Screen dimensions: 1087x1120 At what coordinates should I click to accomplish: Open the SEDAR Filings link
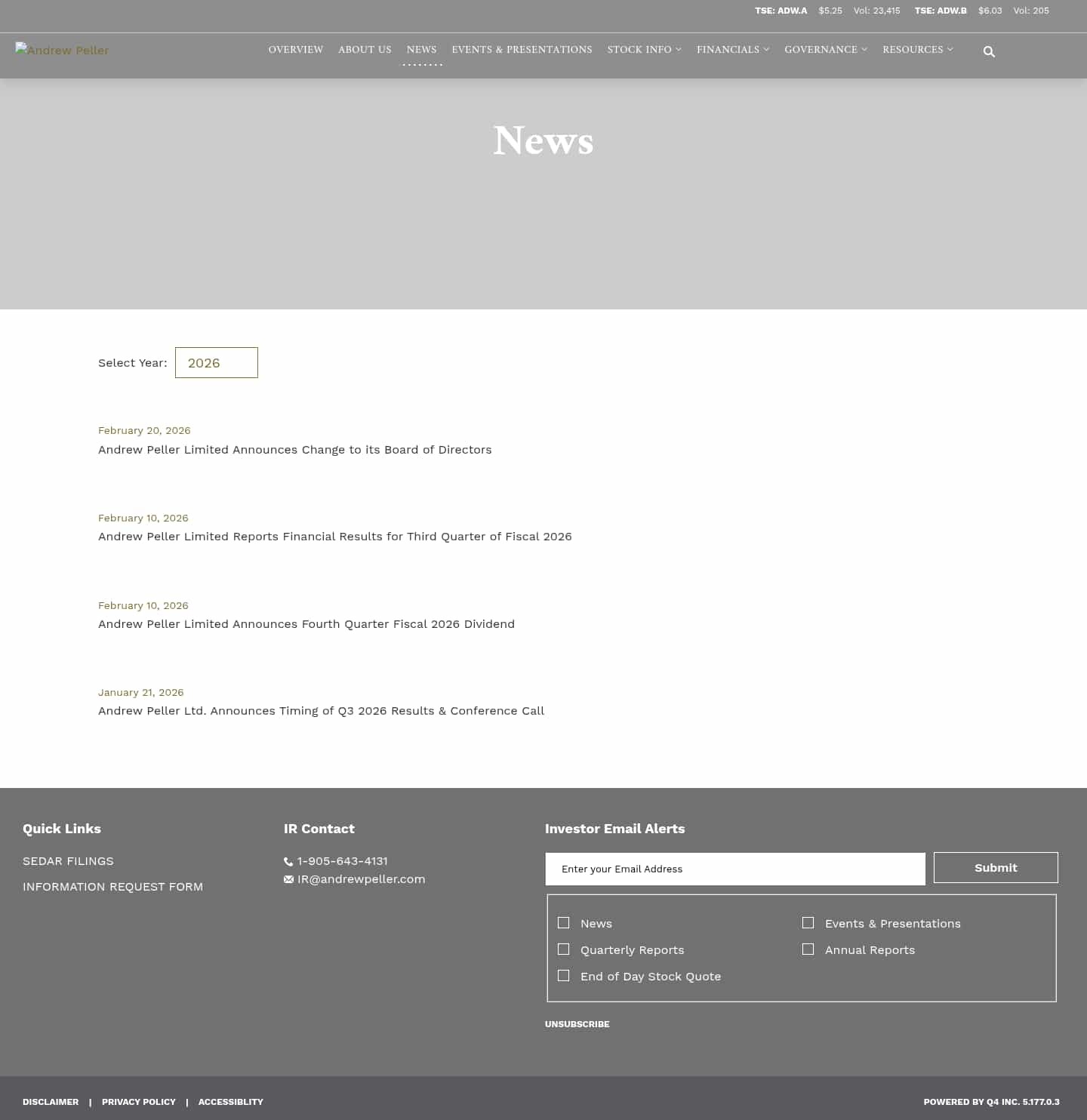(x=68, y=860)
